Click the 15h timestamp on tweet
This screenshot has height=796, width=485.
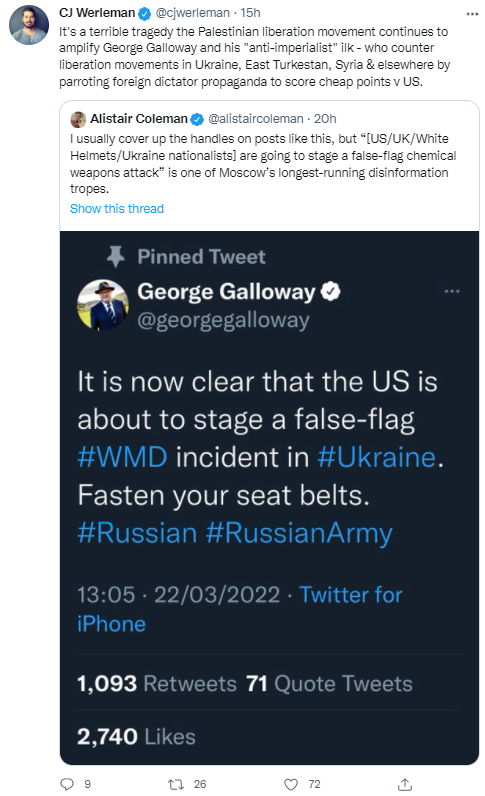click(250, 13)
